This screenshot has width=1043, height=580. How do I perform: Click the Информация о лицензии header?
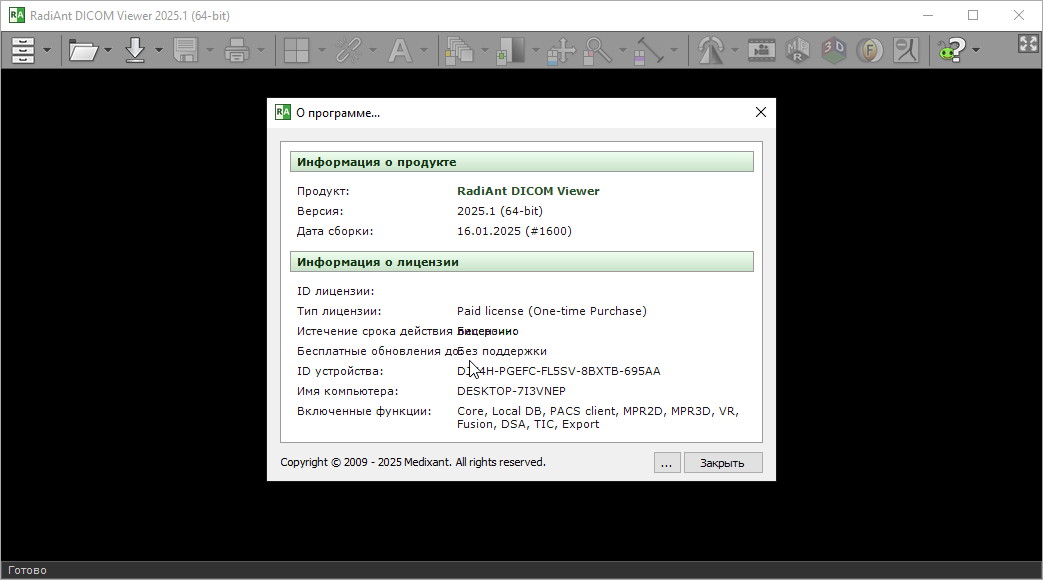tap(522, 261)
